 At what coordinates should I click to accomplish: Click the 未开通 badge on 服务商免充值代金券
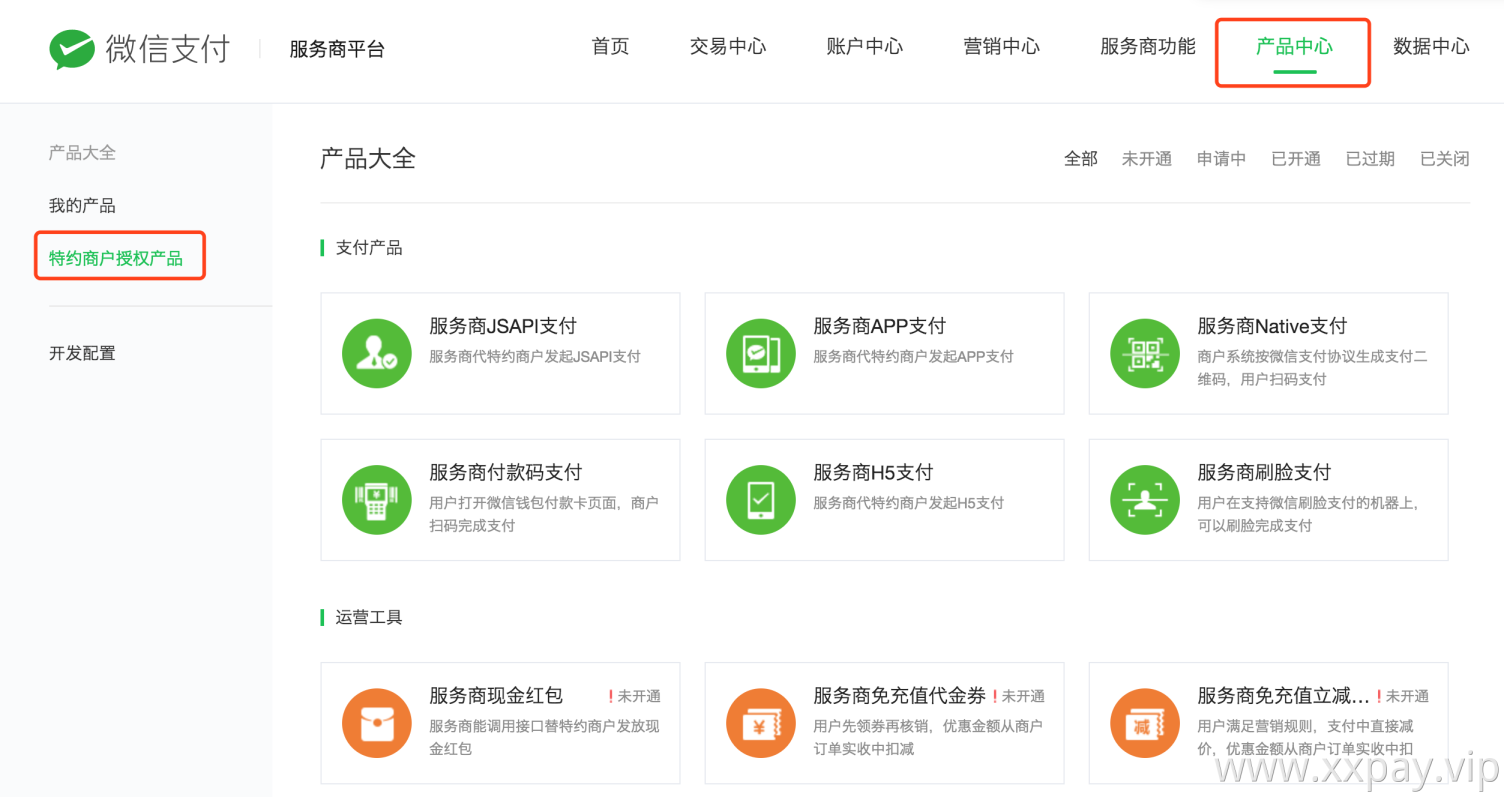(x=1018, y=697)
